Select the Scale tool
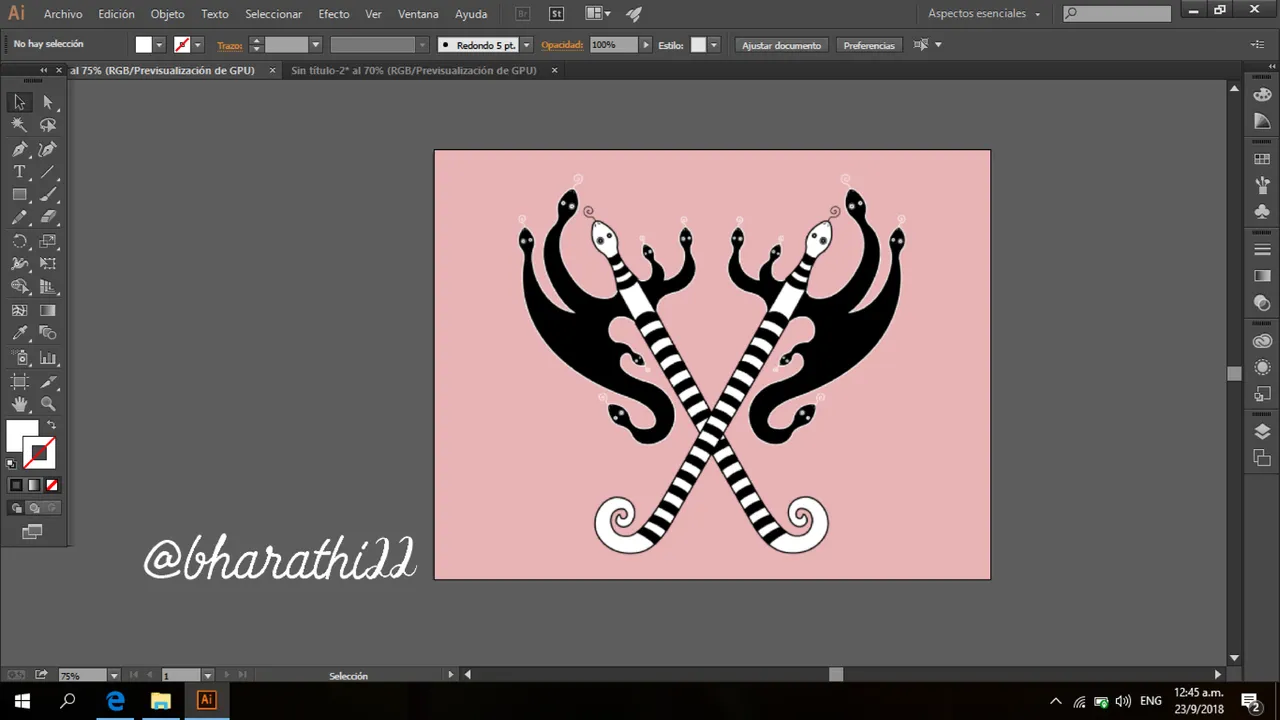This screenshot has width=1280, height=720. [x=48, y=241]
